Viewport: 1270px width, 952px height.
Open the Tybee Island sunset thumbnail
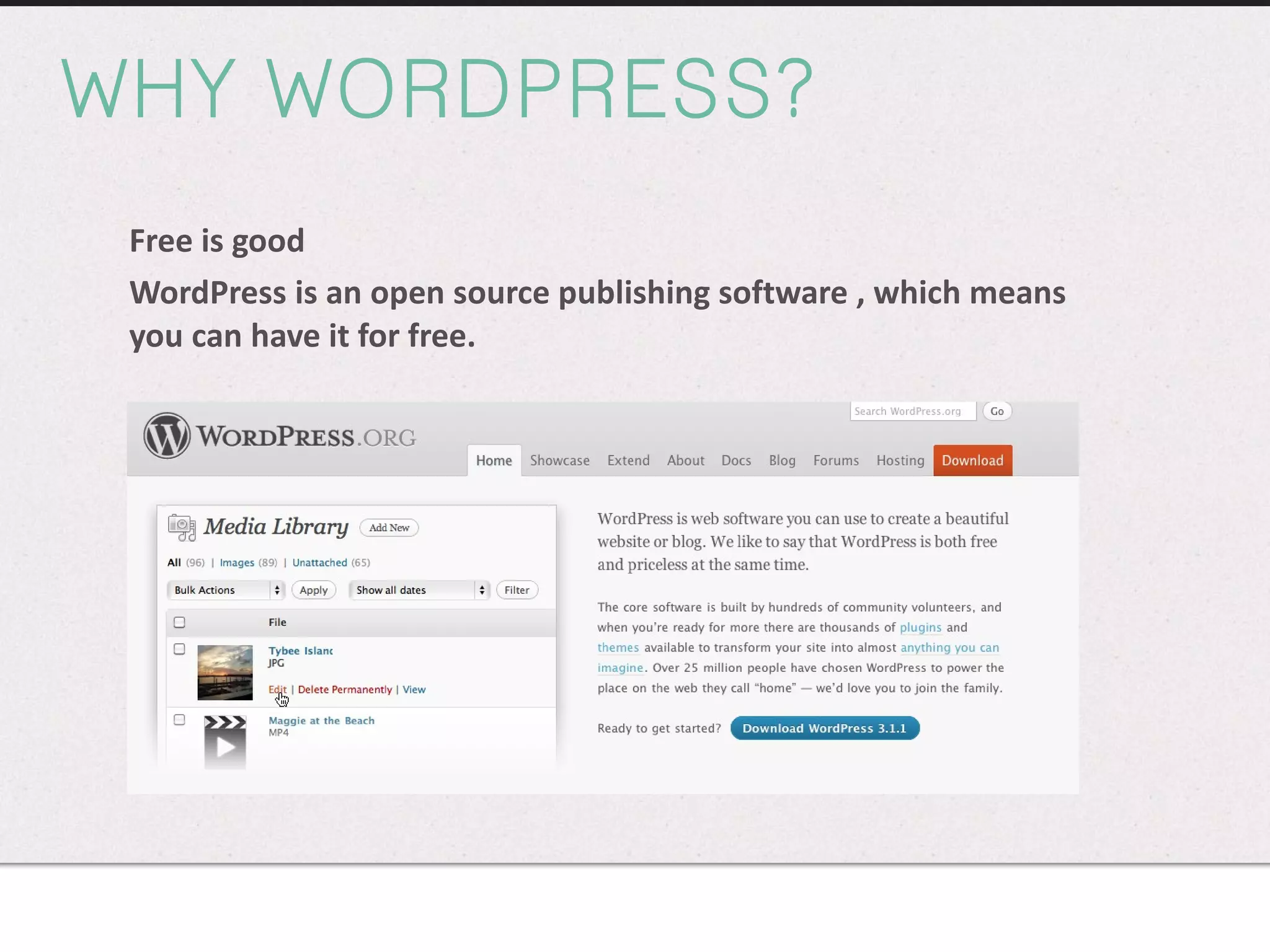point(225,672)
